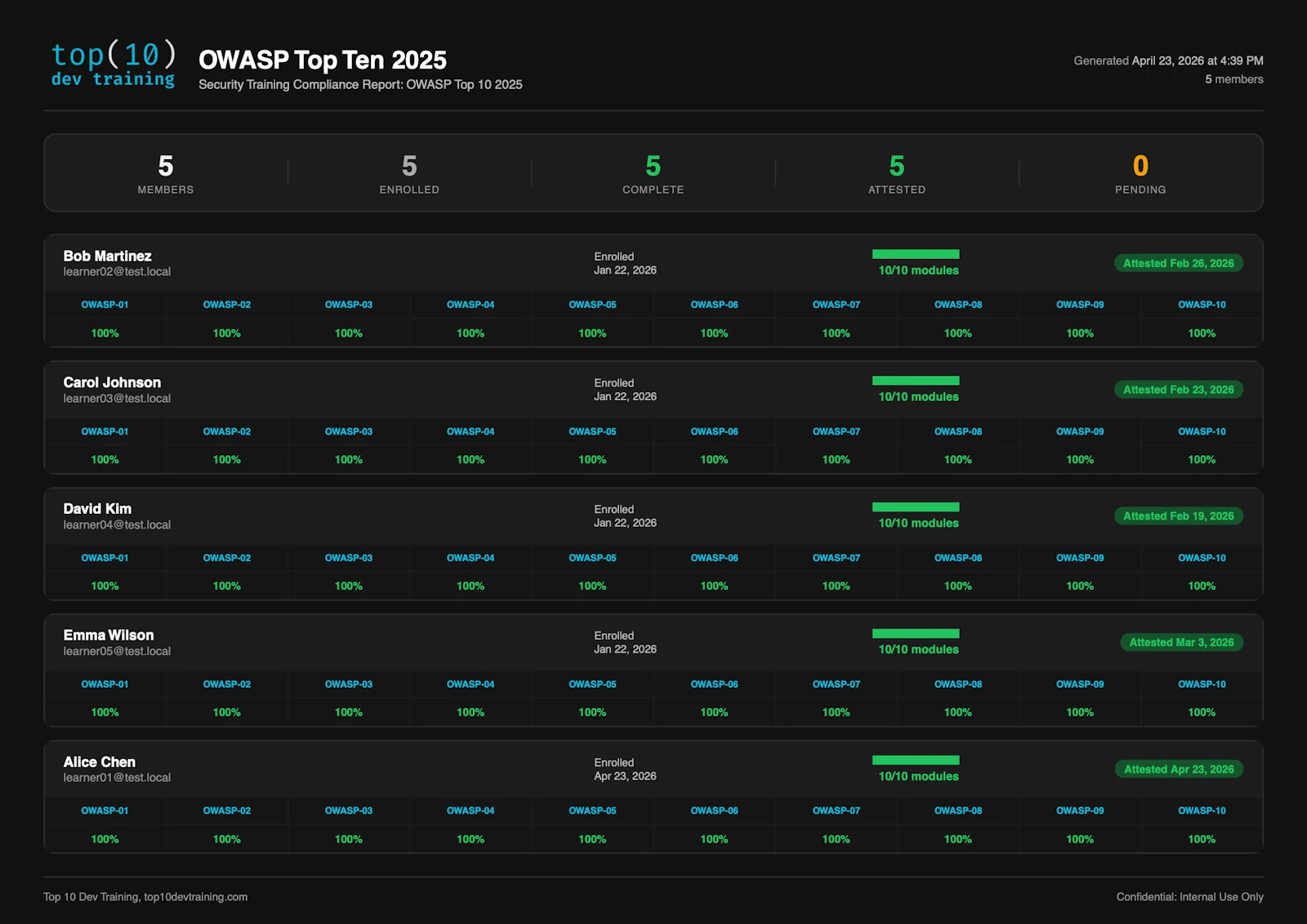
Task: Click Carol Johnson's Enrolled Jan 22, 2026 date
Action: click(625, 390)
